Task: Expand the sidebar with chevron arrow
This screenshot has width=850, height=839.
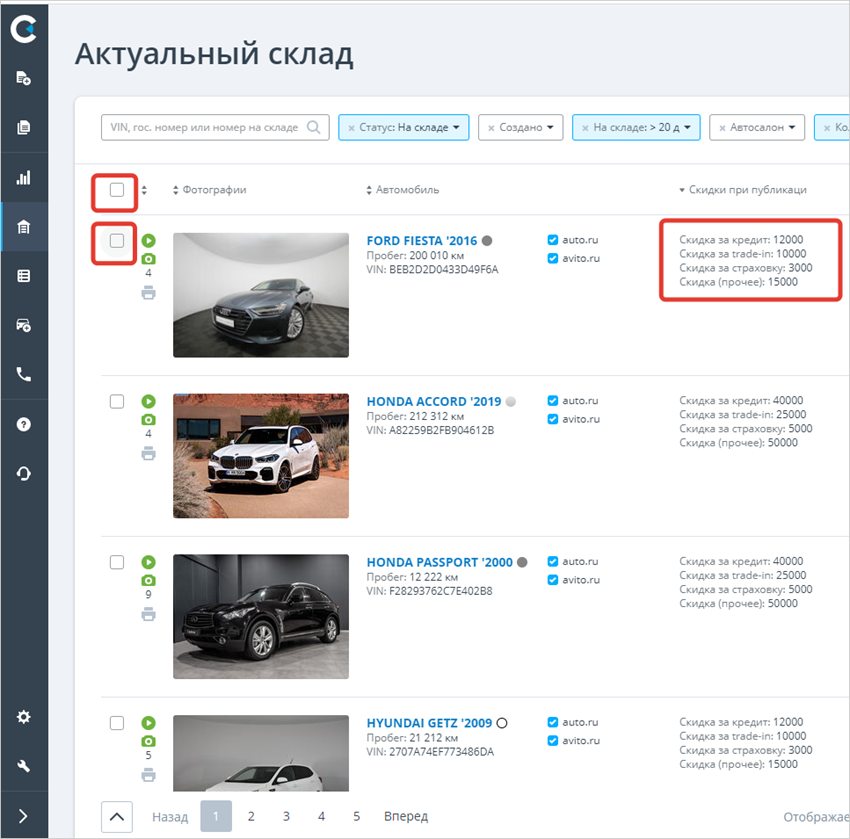Action: click(23, 816)
